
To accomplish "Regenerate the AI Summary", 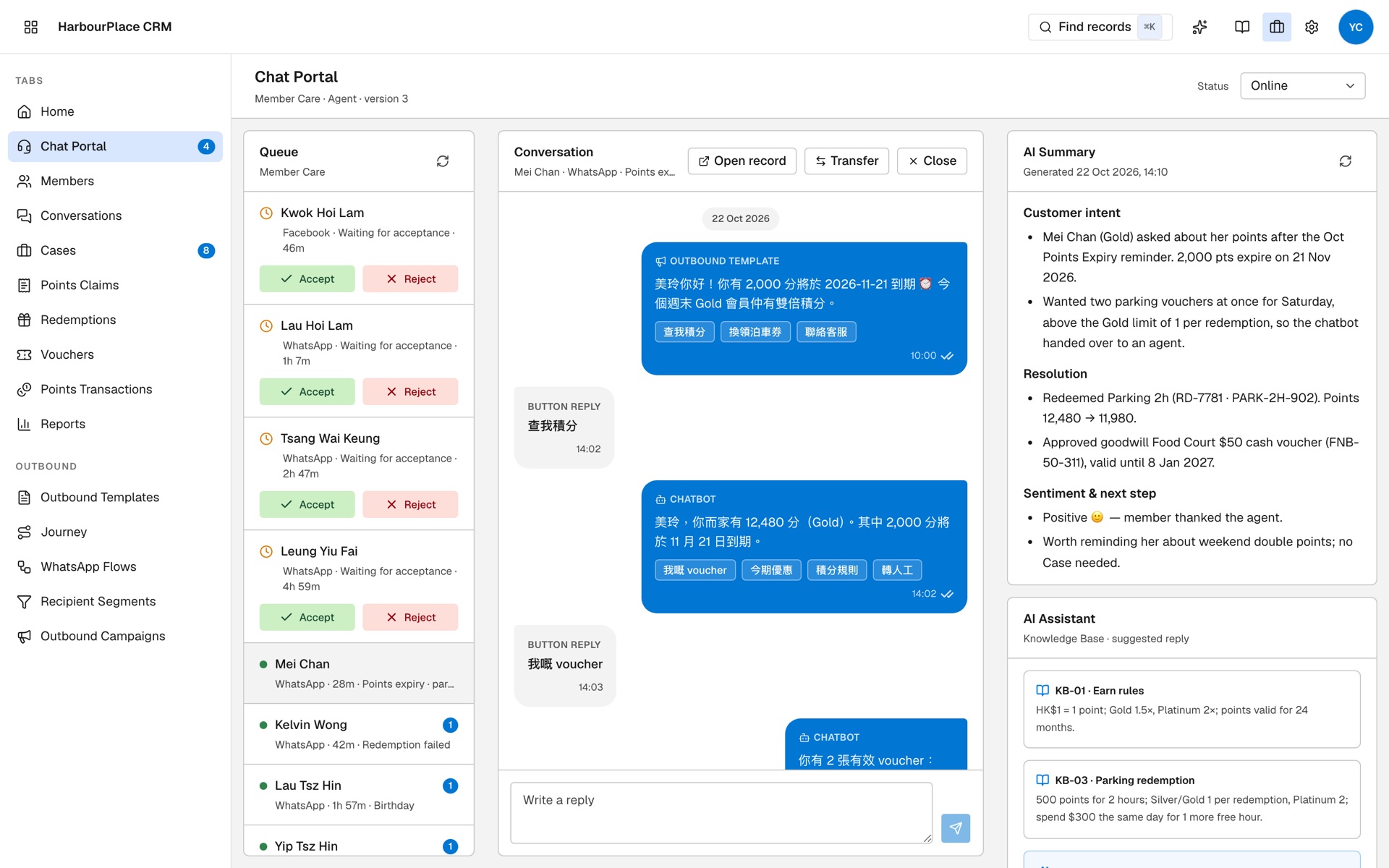I will coord(1345,161).
